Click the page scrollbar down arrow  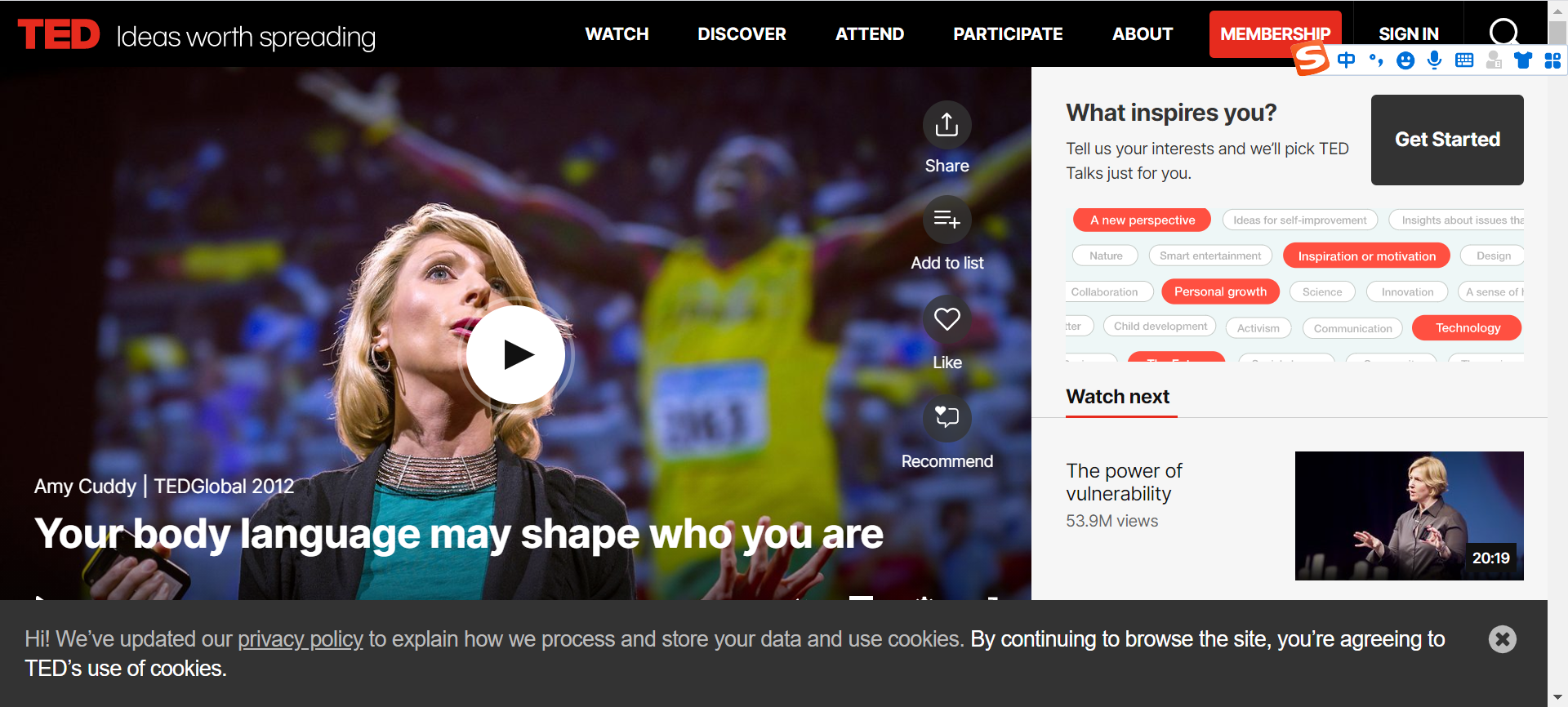1557,696
